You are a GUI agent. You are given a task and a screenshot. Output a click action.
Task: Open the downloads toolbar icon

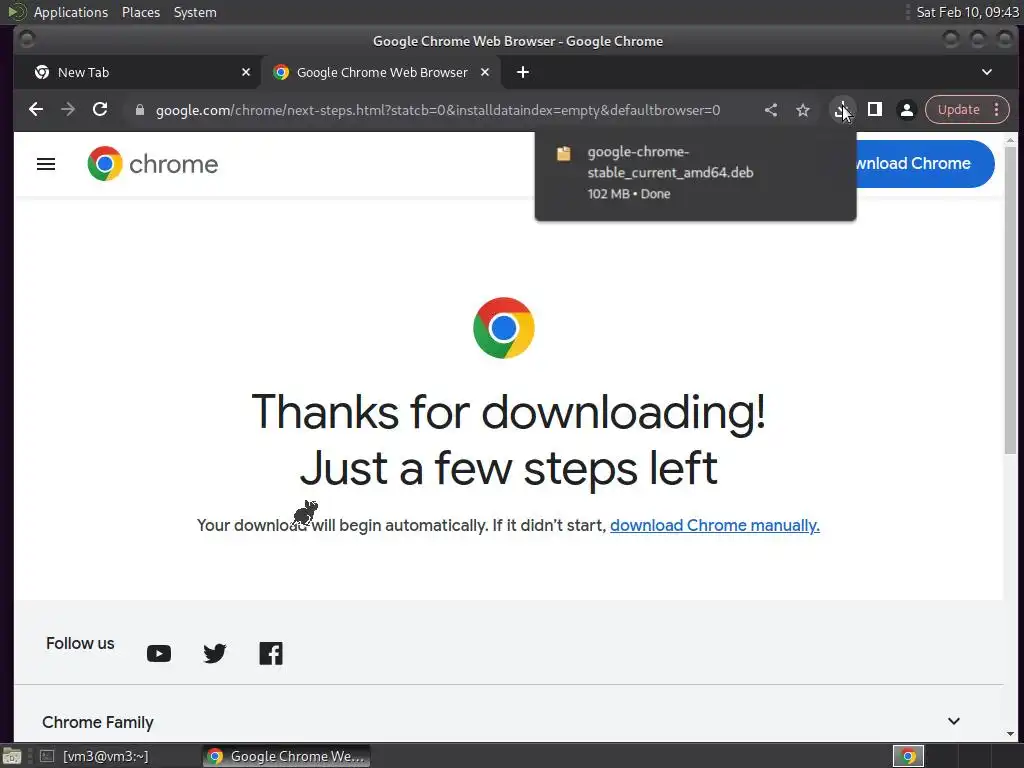point(842,110)
